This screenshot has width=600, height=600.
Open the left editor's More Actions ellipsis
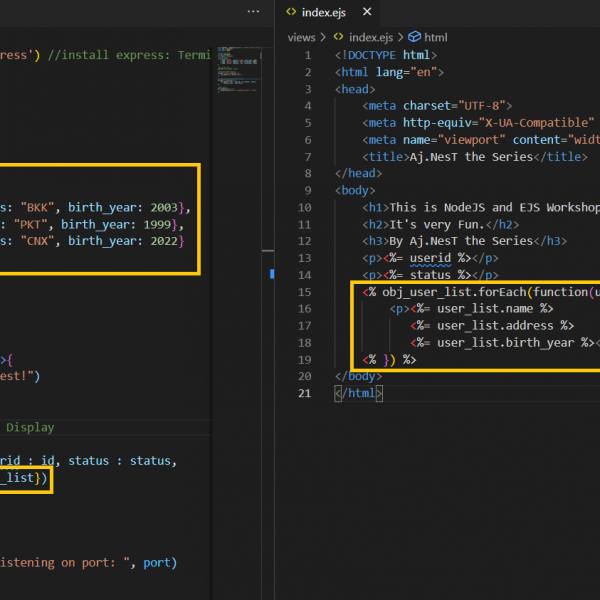click(x=253, y=11)
